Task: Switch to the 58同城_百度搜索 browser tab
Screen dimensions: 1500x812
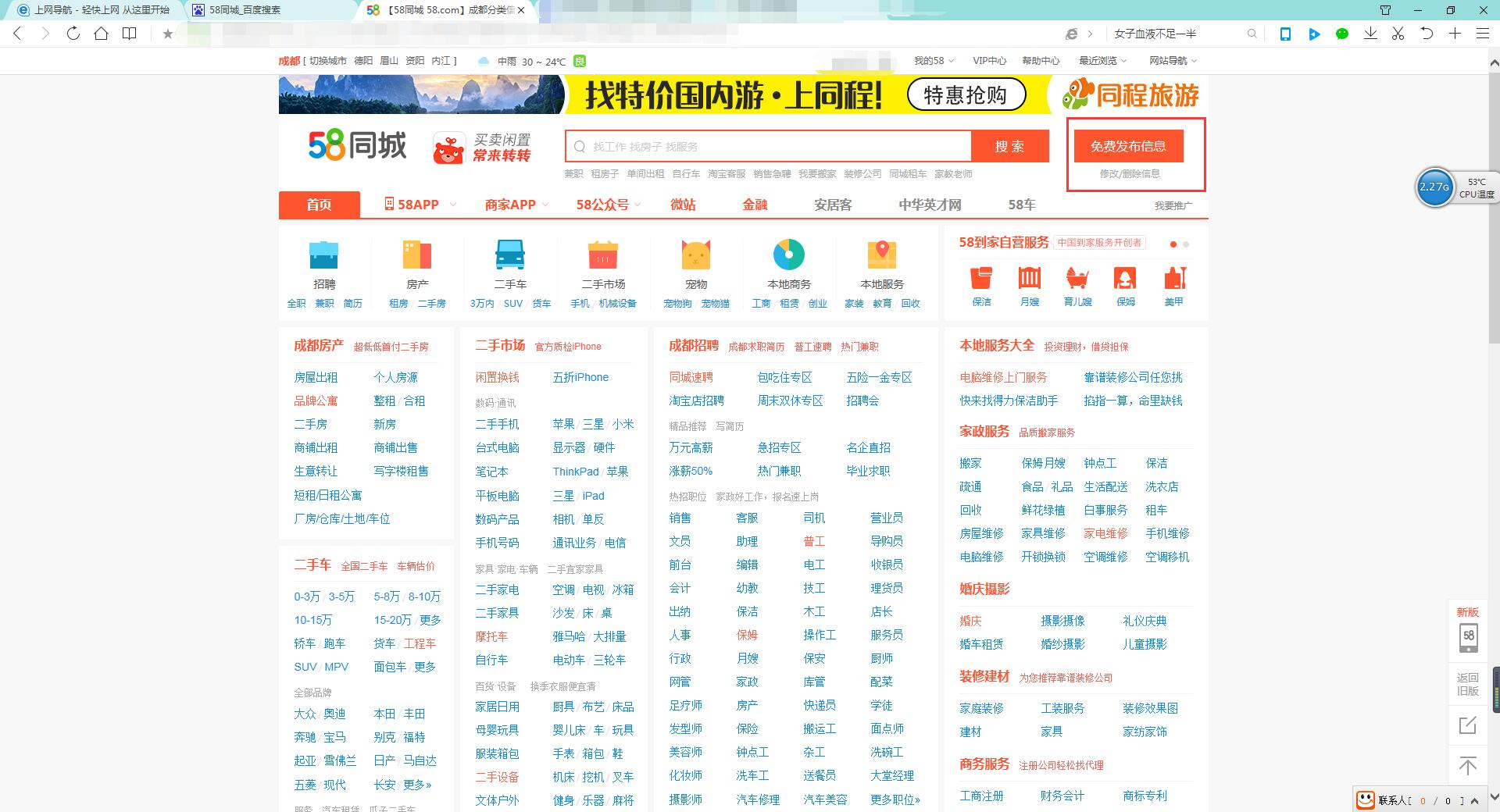Action: pyautogui.click(x=270, y=10)
